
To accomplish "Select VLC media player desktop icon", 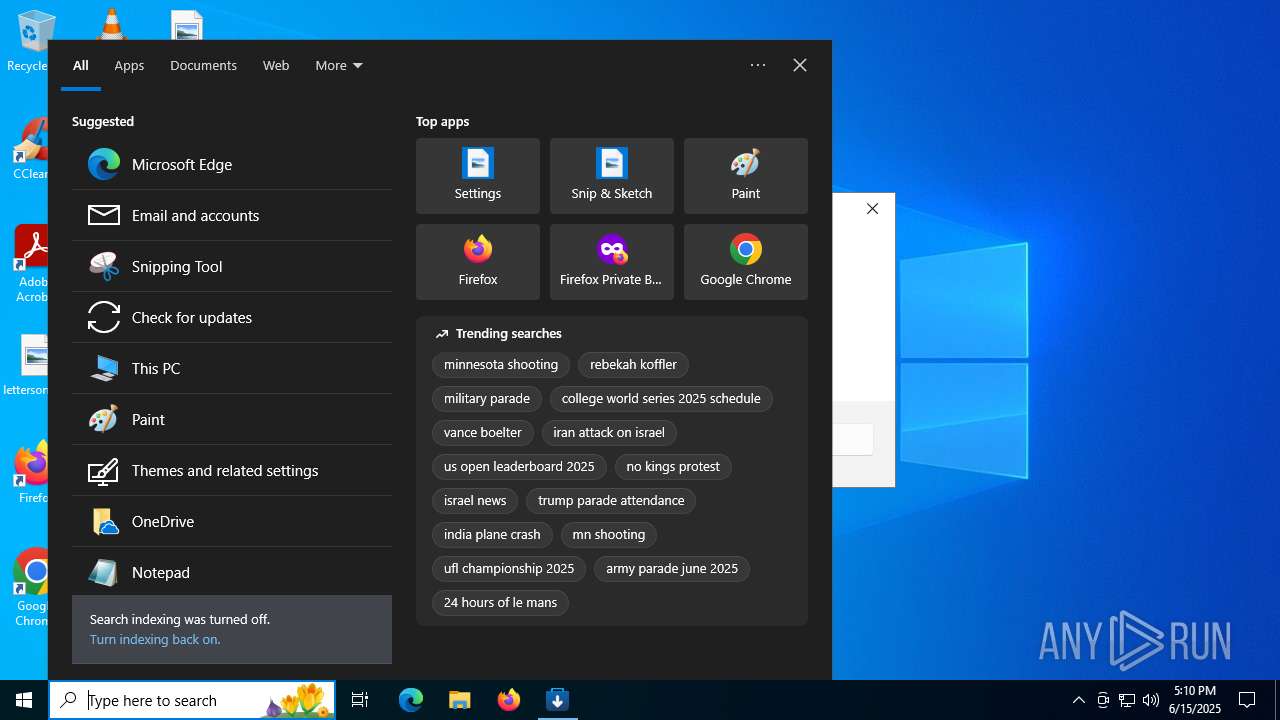I will [112, 24].
